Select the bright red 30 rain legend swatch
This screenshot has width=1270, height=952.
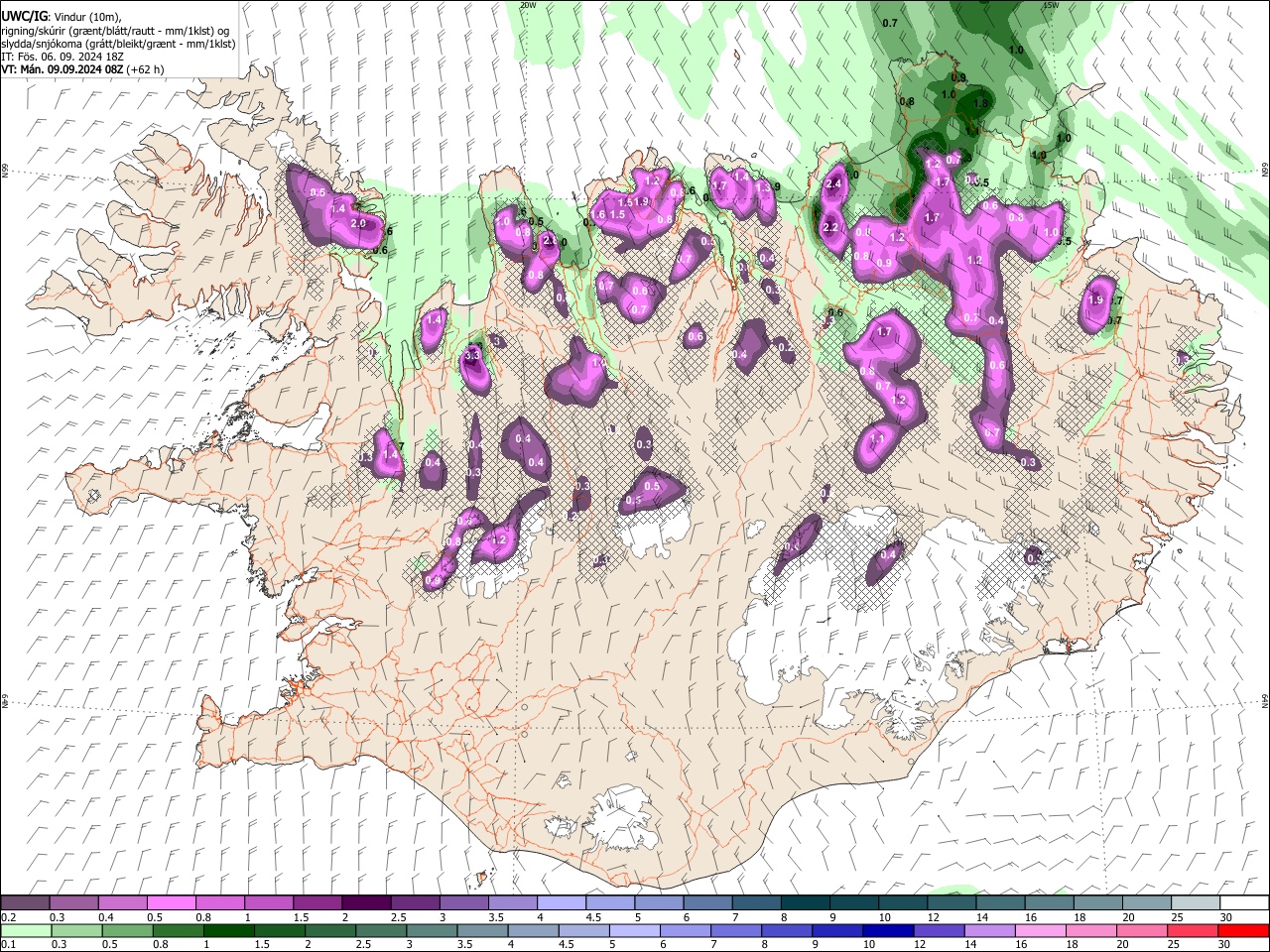pos(1244,930)
